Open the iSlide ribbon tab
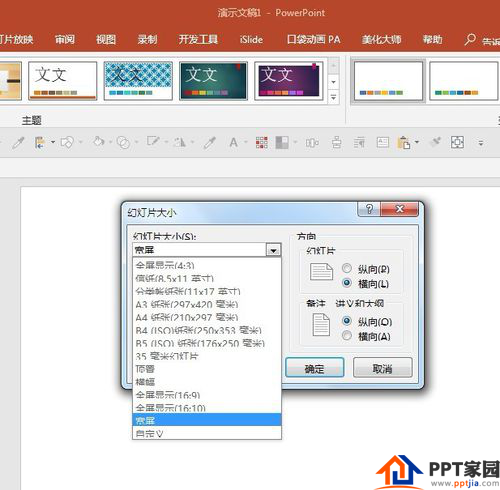The image size is (500, 490). click(251, 40)
